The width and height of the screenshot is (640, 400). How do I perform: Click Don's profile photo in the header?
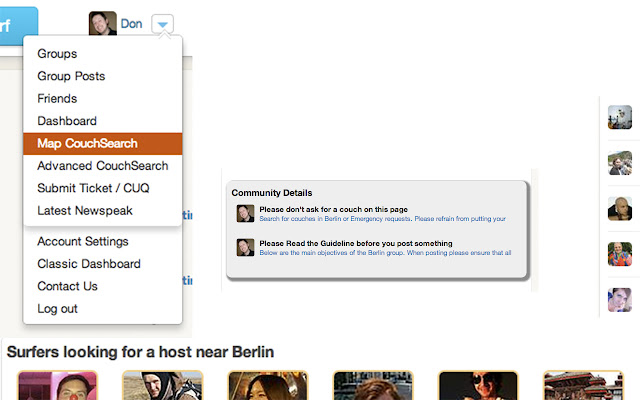(x=102, y=23)
